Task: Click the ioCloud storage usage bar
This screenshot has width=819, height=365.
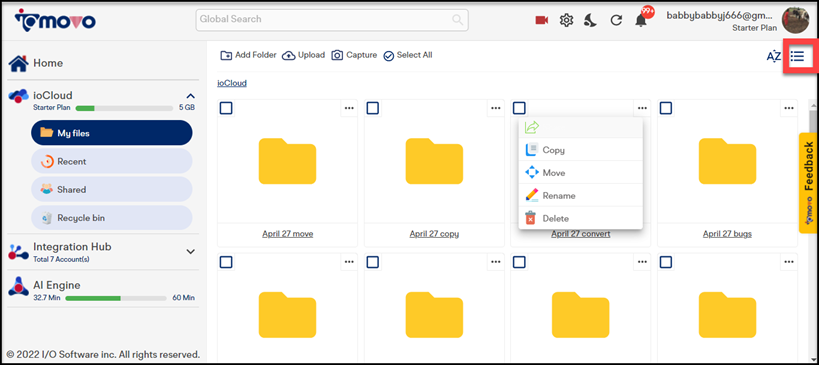Action: 124,108
